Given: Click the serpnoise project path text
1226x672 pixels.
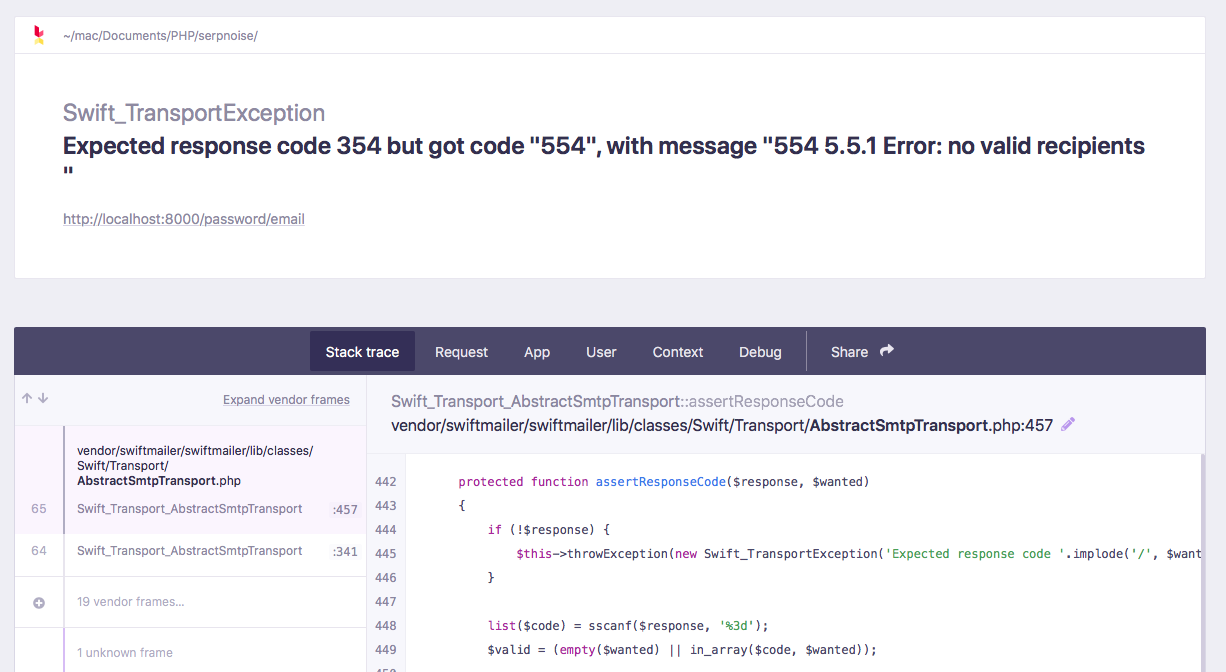Looking at the screenshot, I should click(160, 35).
